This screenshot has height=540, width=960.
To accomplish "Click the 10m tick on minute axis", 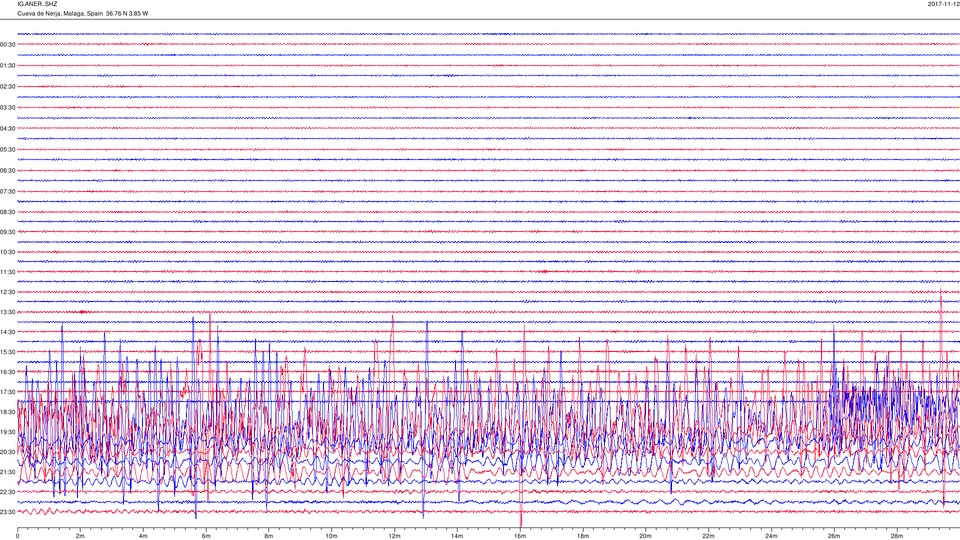I will [331, 536].
